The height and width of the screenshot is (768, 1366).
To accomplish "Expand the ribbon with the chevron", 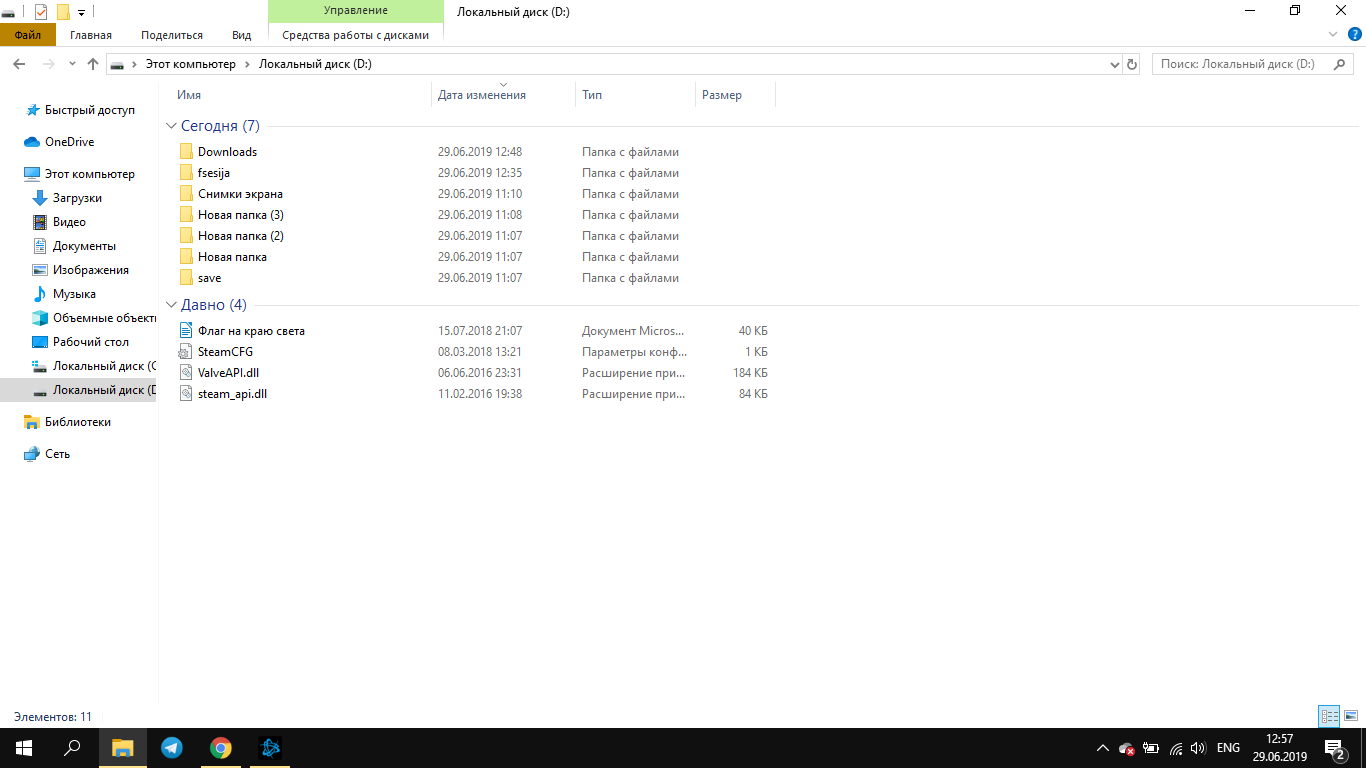I will [1333, 35].
